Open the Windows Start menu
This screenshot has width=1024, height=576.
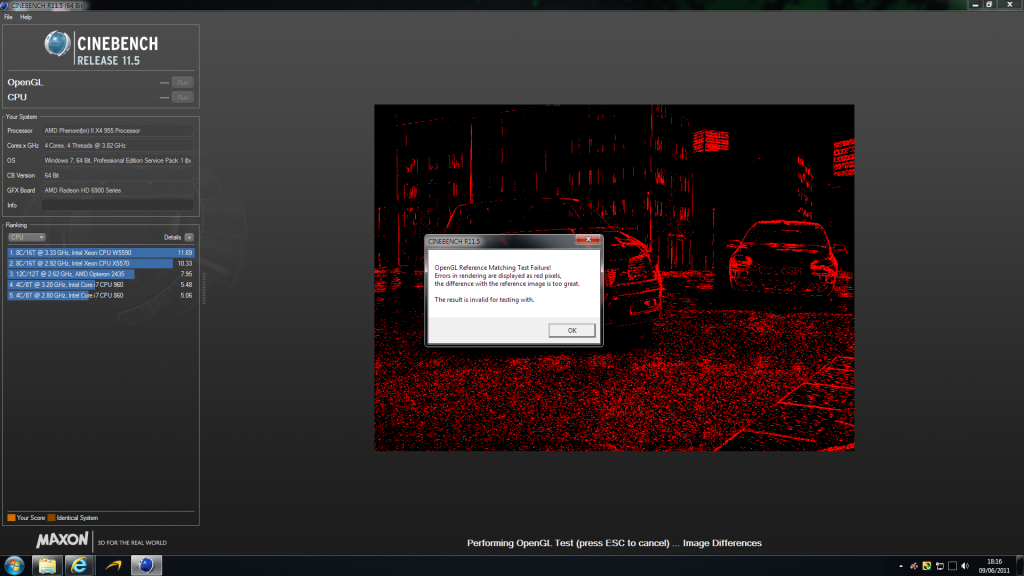pos(14,566)
